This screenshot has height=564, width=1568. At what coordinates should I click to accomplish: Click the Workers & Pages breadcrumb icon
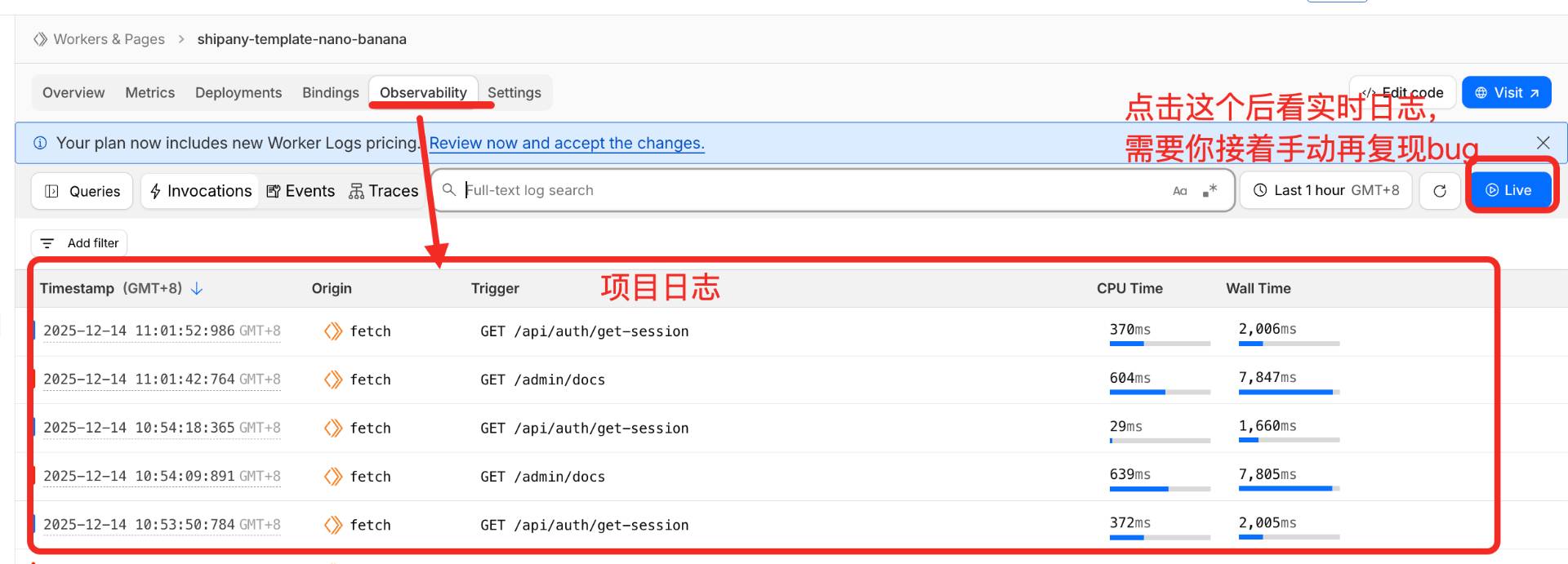(40, 39)
